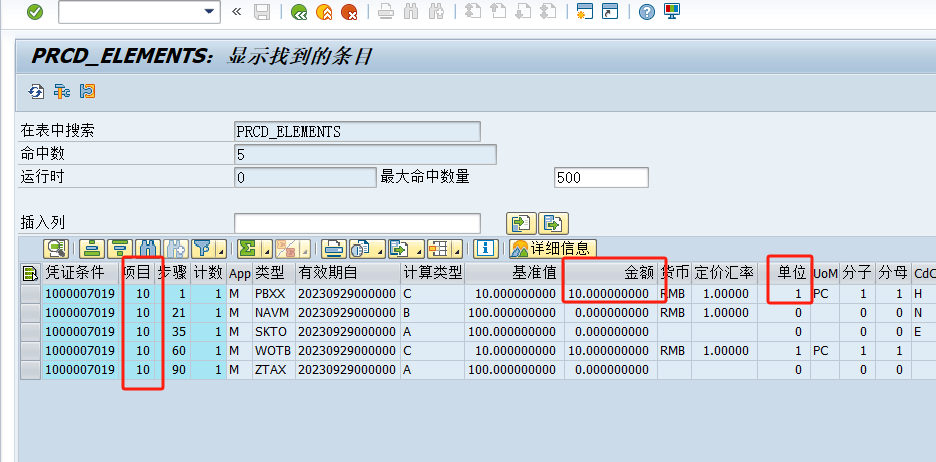Click ALV Find Next icon

[x=176, y=248]
